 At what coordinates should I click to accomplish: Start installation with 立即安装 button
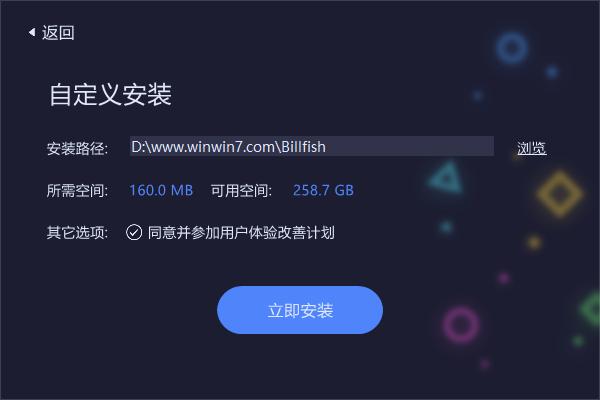(x=300, y=310)
